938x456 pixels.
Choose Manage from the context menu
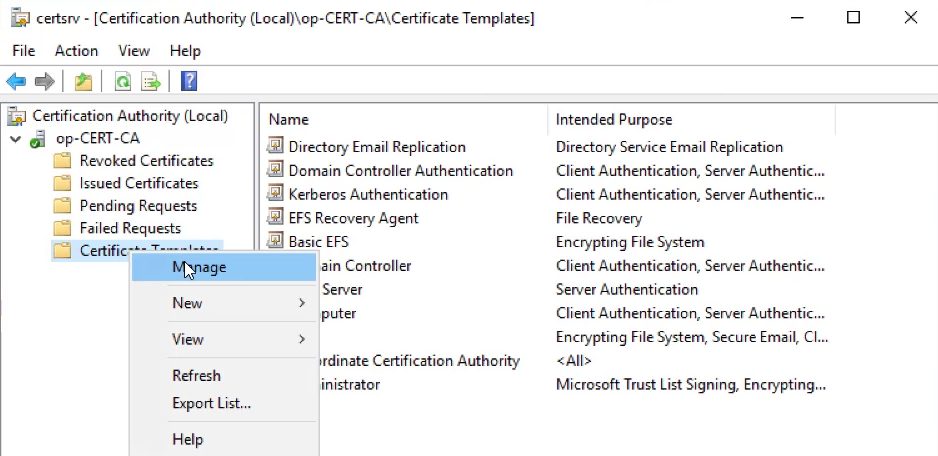pyautogui.click(x=224, y=267)
